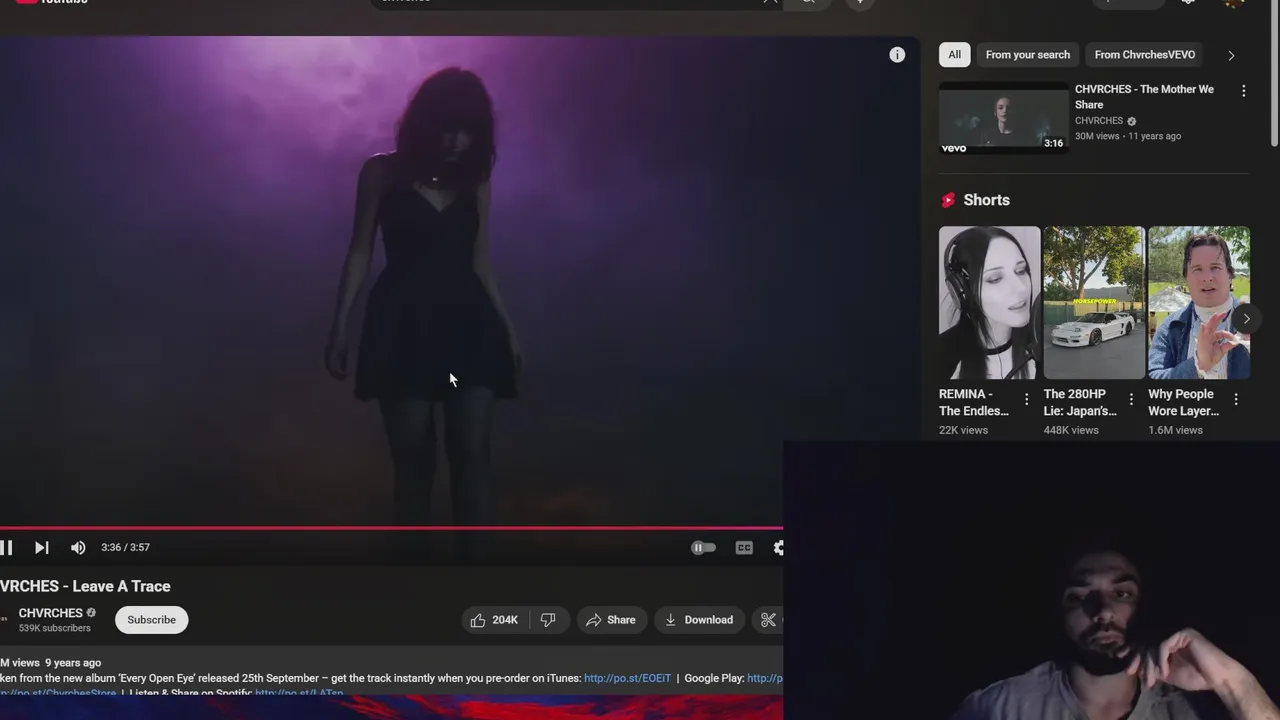Open options menu for Why People Wore Short
The width and height of the screenshot is (1280, 720).
(1236, 399)
